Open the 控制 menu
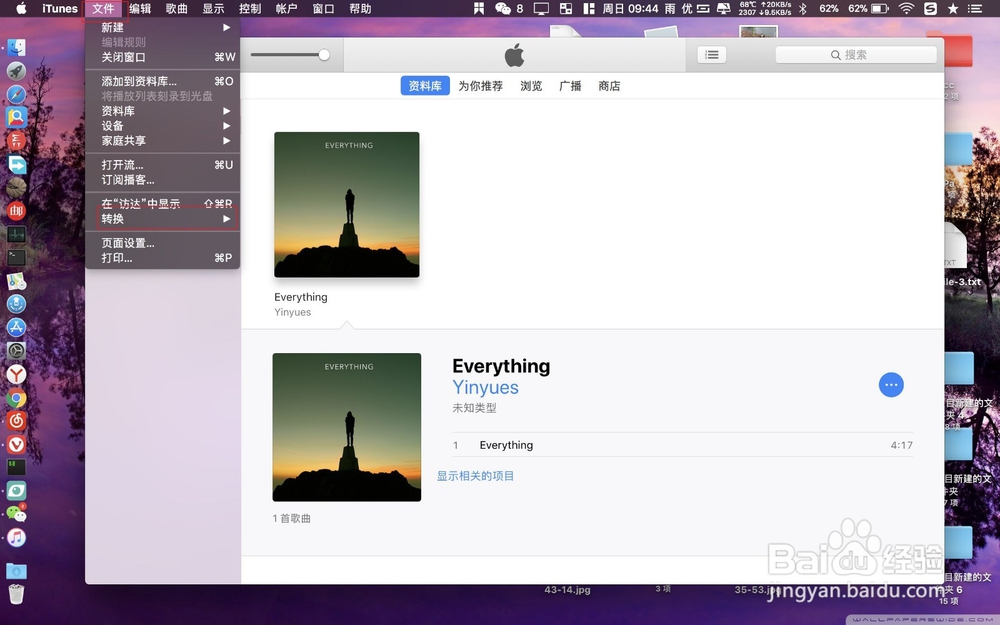The image size is (1000, 625). [250, 9]
